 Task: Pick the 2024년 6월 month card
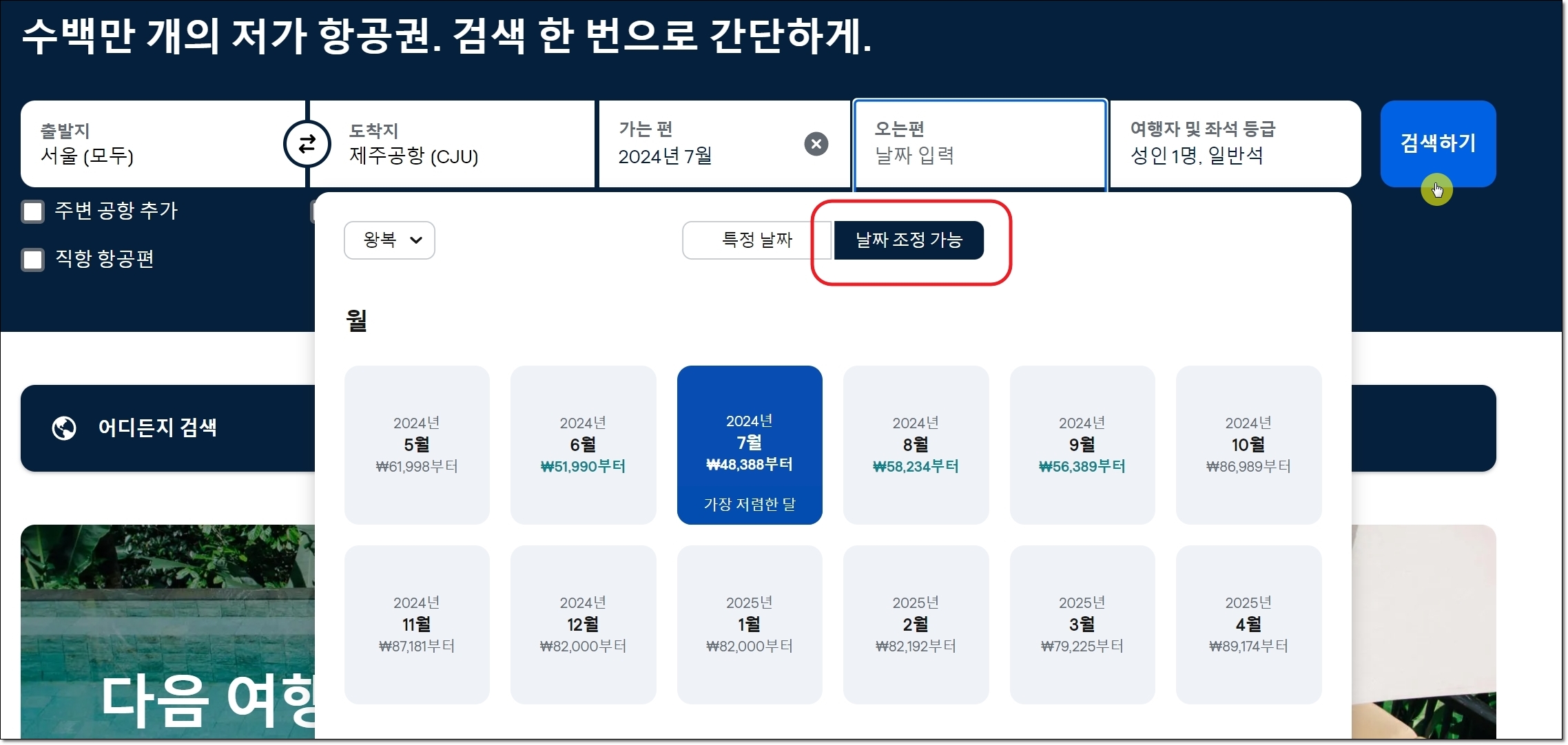pyautogui.click(x=583, y=445)
